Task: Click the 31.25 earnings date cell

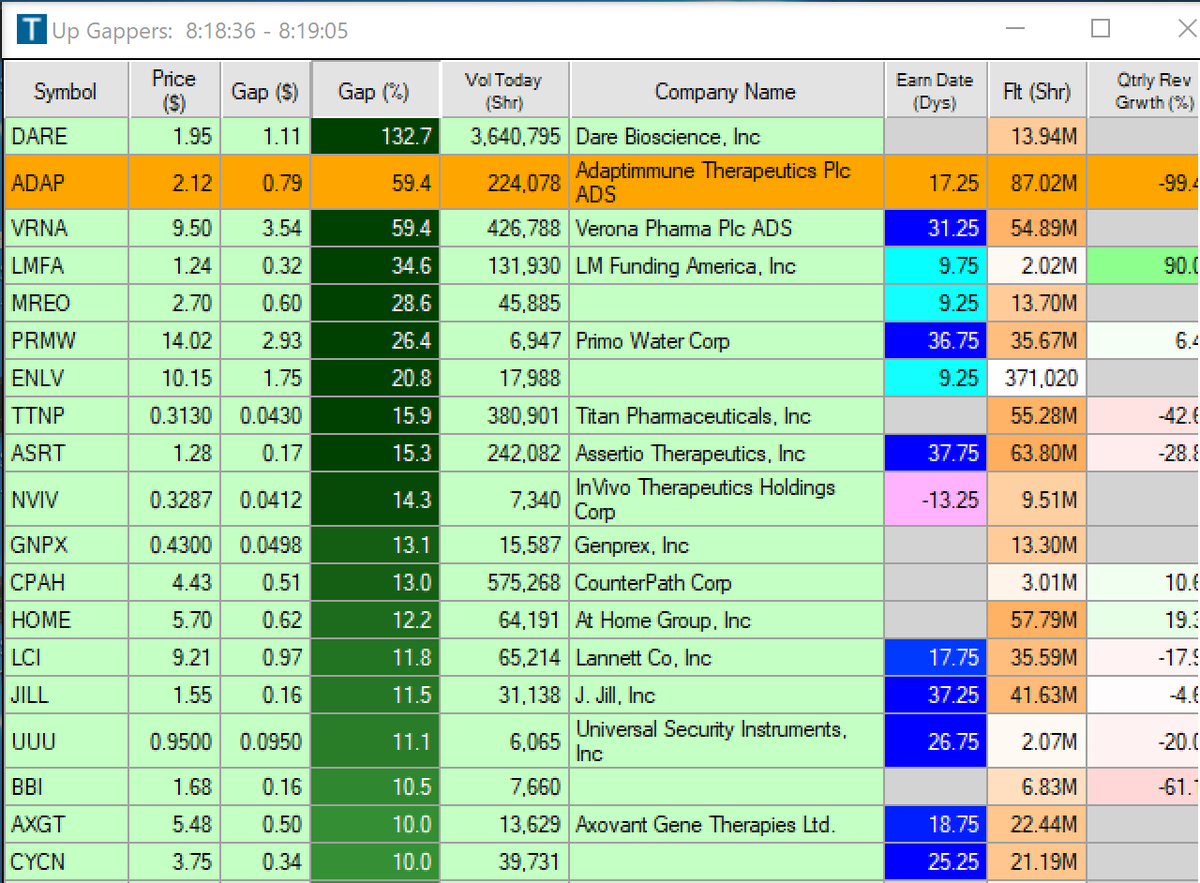Action: [936, 228]
